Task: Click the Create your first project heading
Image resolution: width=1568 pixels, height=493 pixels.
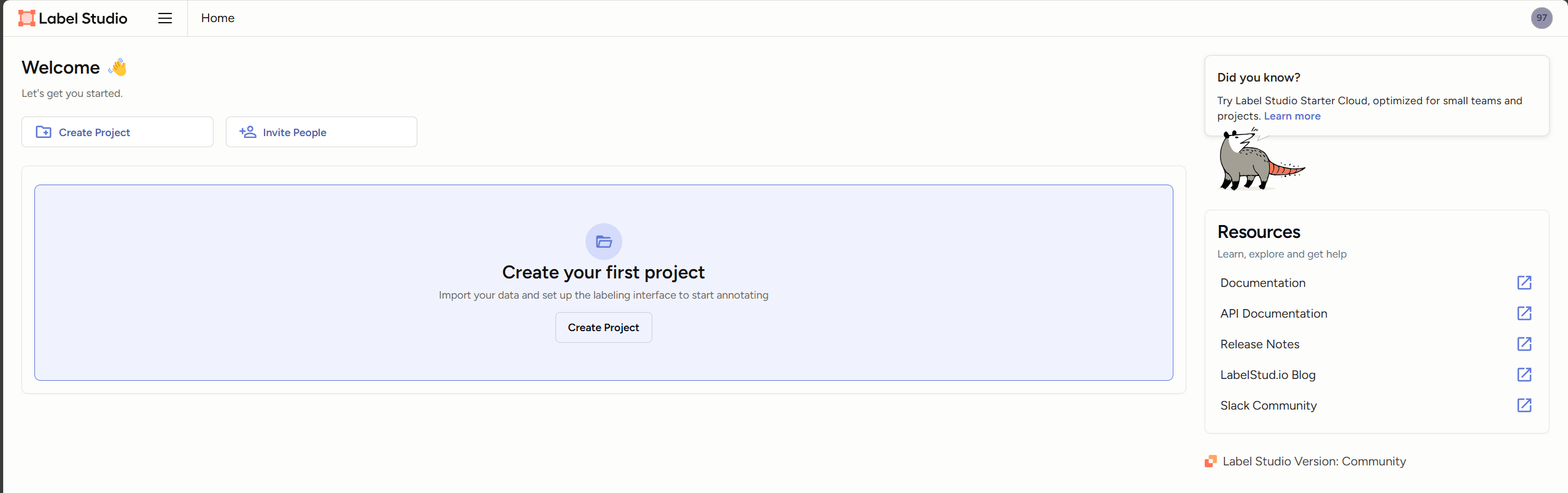Action: [x=603, y=272]
